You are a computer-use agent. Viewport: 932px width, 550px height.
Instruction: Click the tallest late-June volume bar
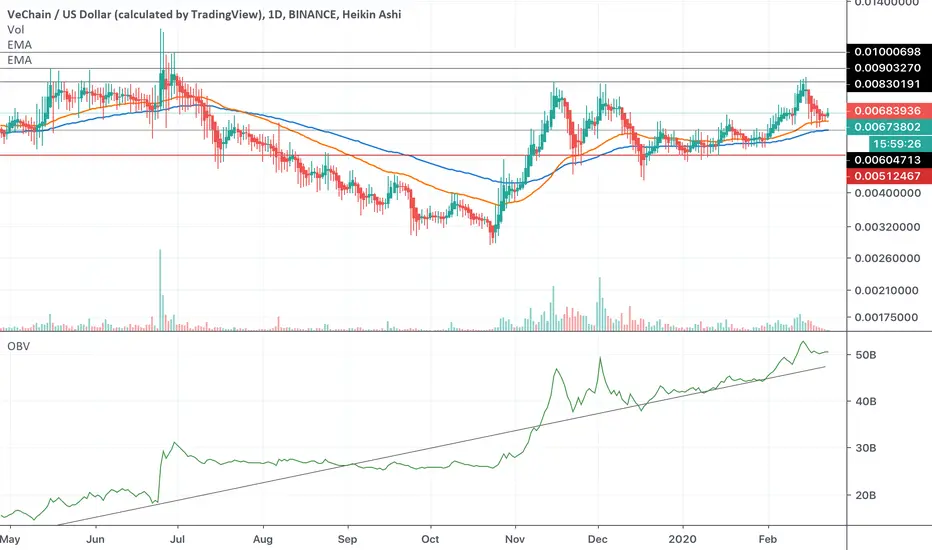(x=160, y=290)
